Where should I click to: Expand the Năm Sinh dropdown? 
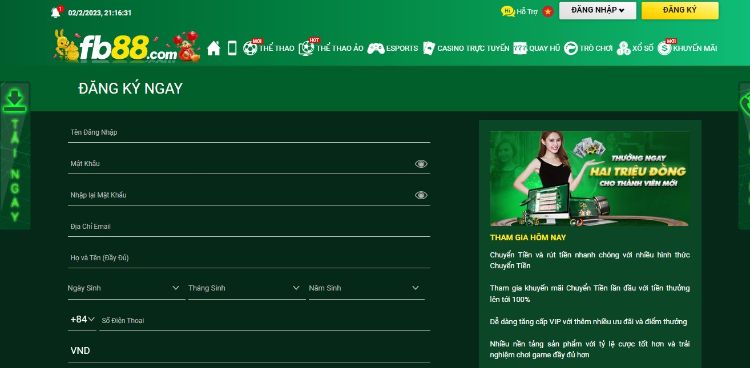click(367, 289)
